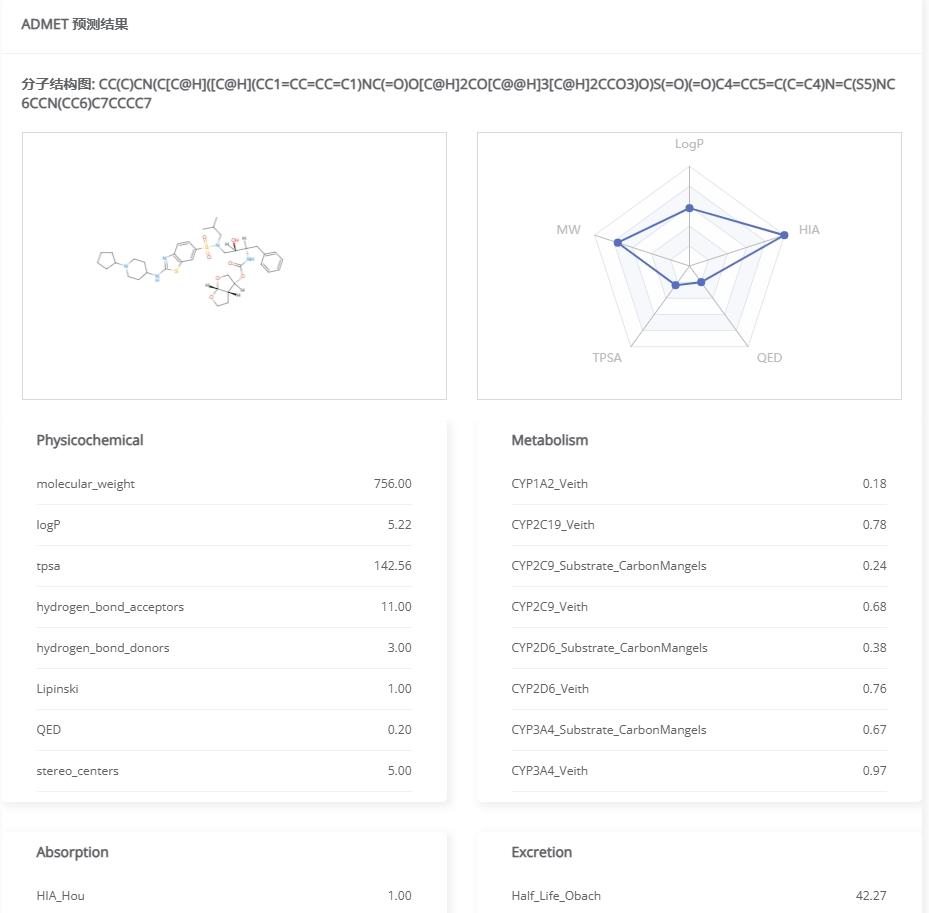Click the CYP3A4_Veith property label
Screen dimensions: 929x913
coord(549,771)
